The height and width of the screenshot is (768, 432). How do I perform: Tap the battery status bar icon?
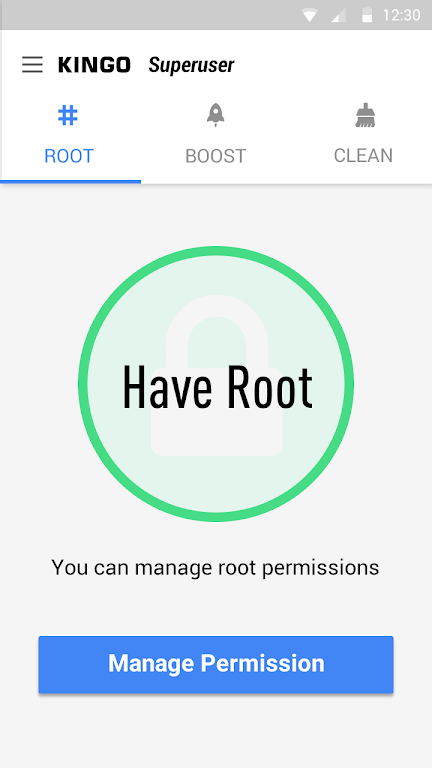tap(367, 15)
